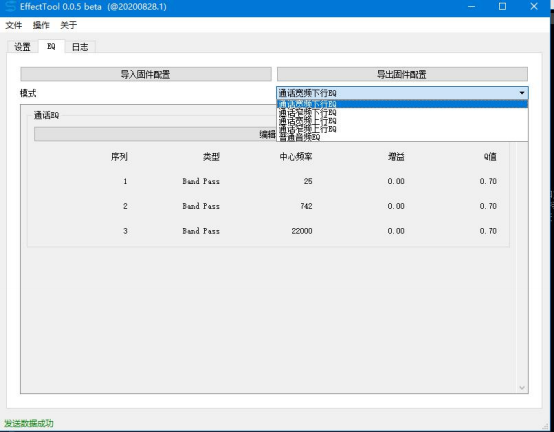Click the 增益 column header
This screenshot has height=432, width=554.
click(396, 156)
